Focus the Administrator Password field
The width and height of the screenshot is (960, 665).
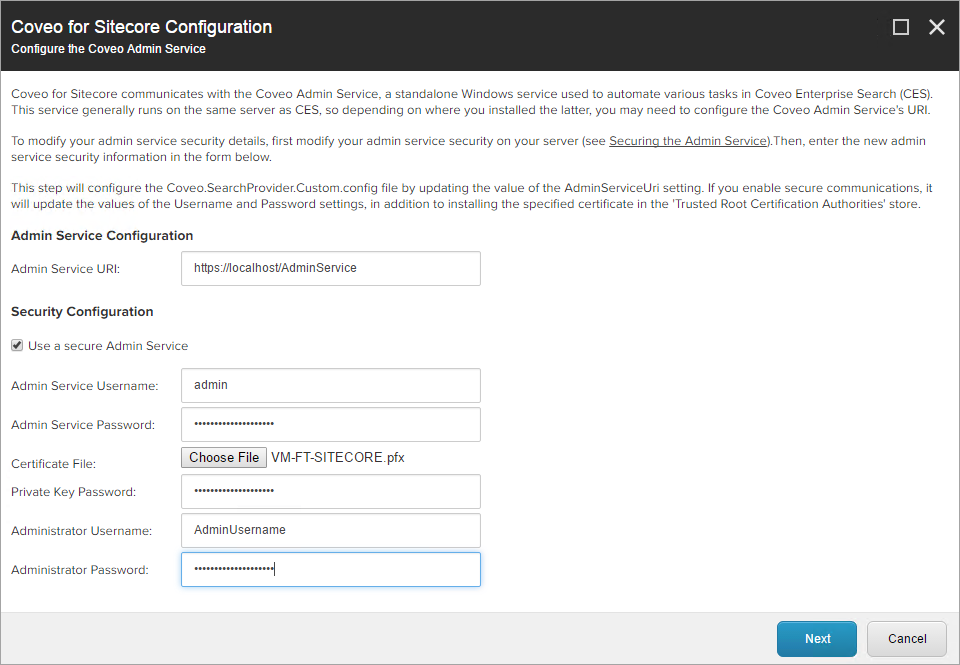click(x=330, y=568)
